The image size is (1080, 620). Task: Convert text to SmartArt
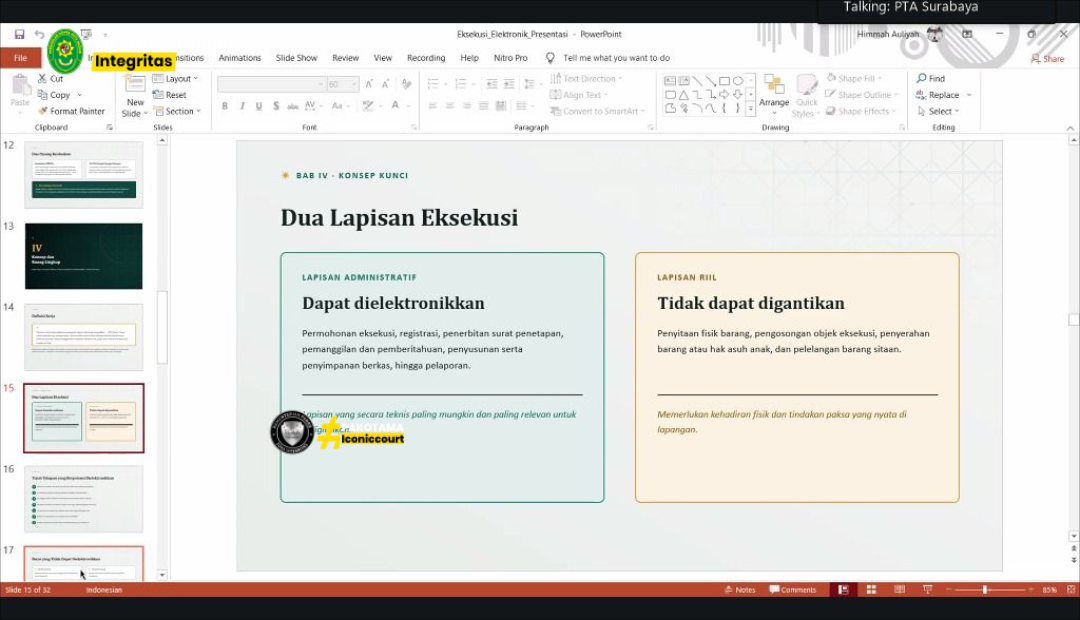[x=598, y=111]
